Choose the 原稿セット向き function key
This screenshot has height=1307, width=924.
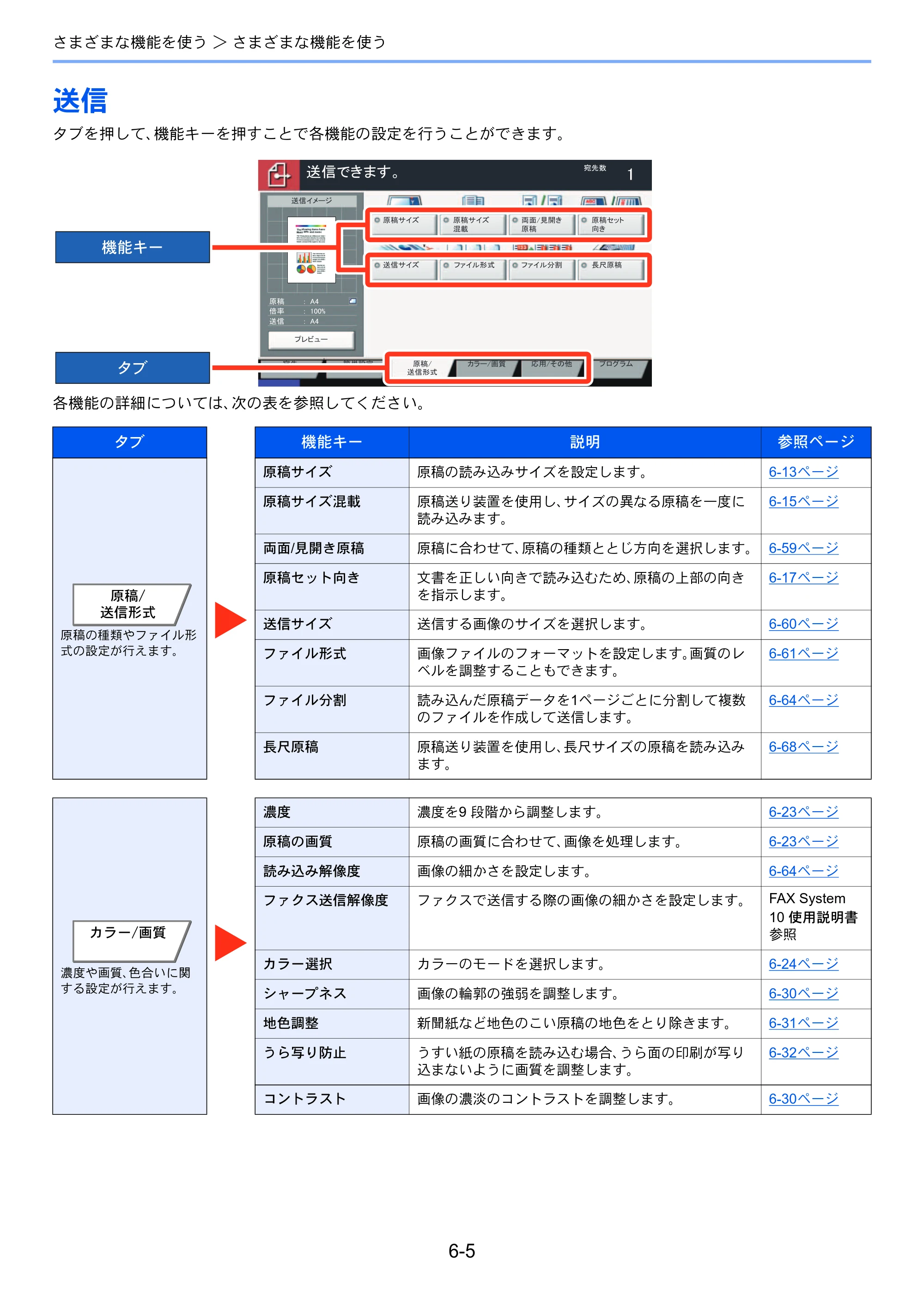tap(610, 224)
